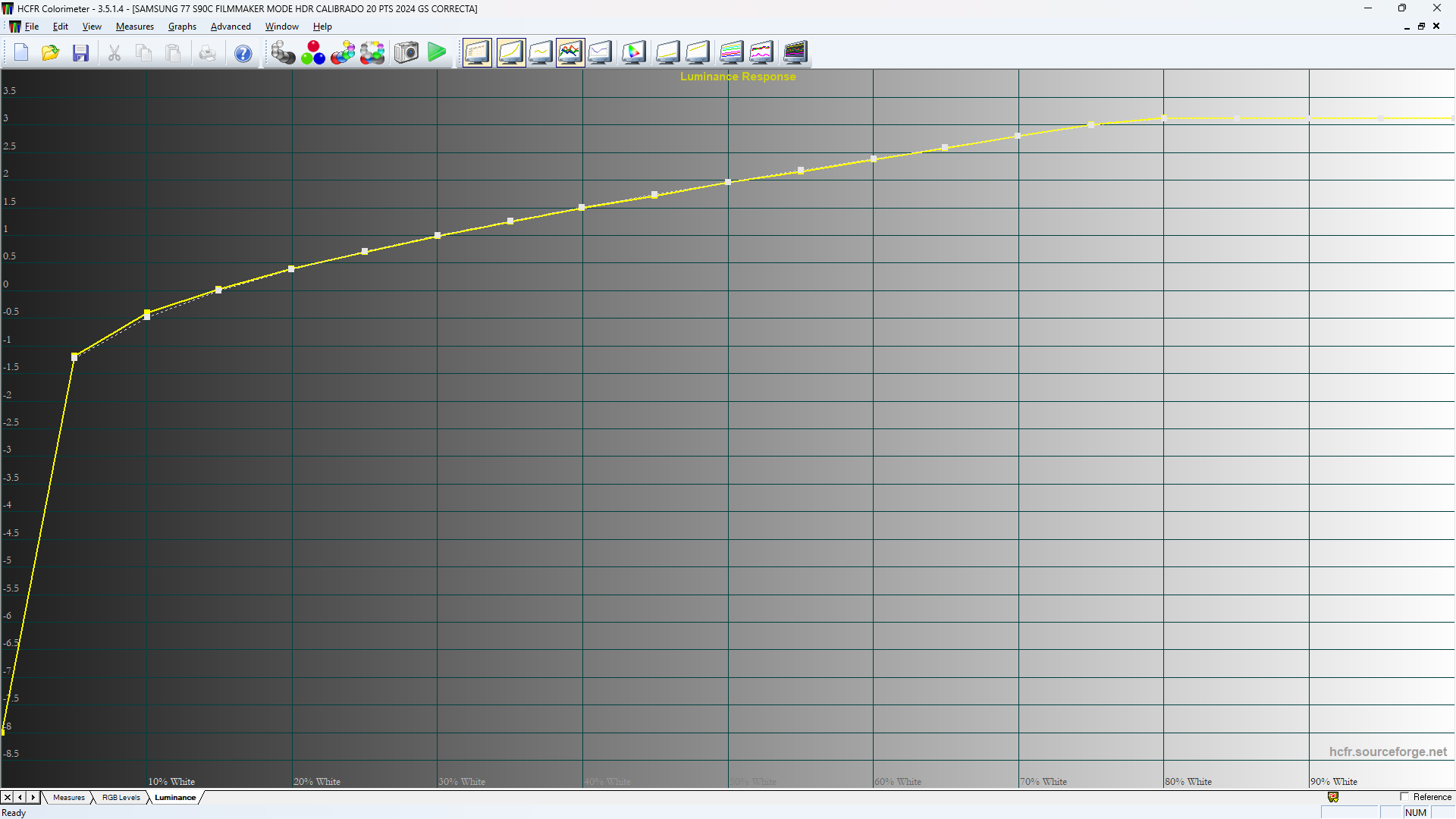The height and width of the screenshot is (819, 1456).
Task: Open the Graphs menu
Action: tap(182, 26)
